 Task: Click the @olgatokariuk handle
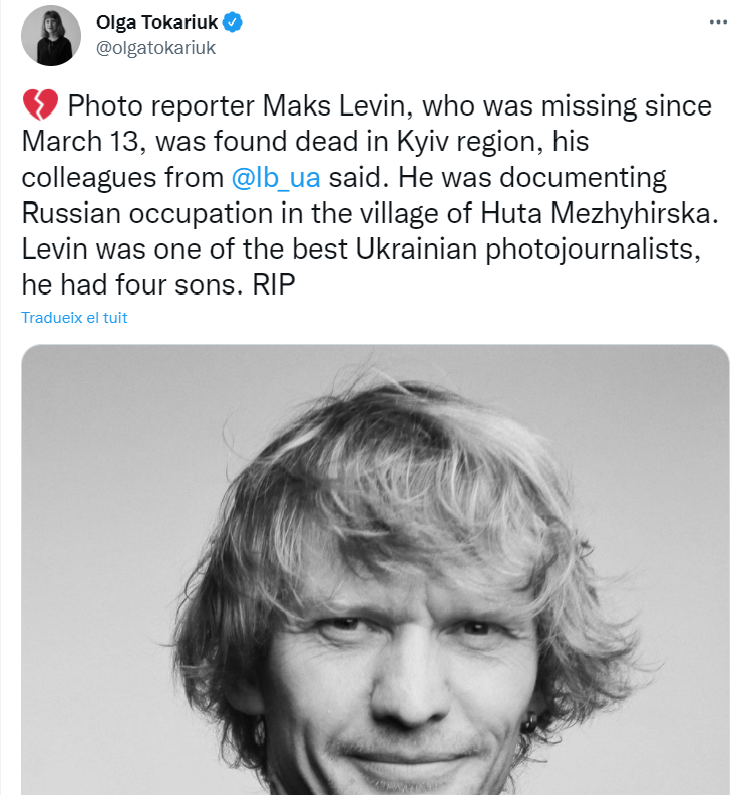coord(156,48)
